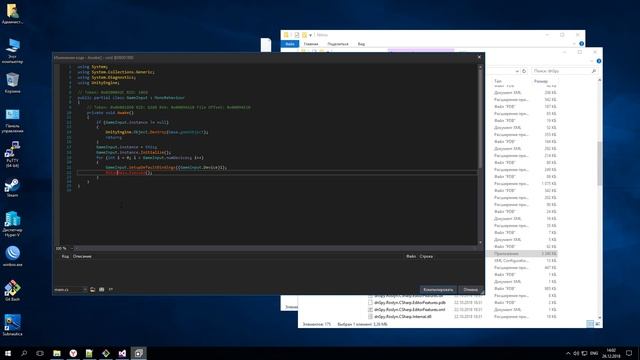Viewport: 640px width, 360px height.
Task: Open the clock and date in taskbar
Action: pyautogui.click(x=611, y=353)
